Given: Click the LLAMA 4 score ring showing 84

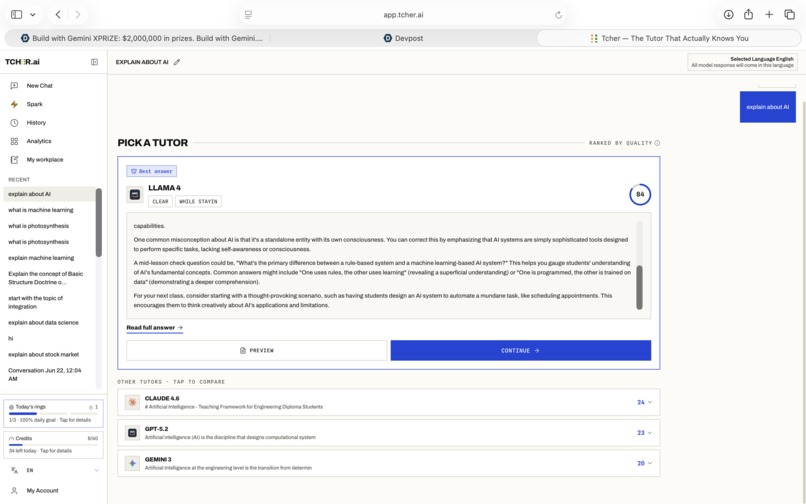Looking at the screenshot, I should (640, 194).
